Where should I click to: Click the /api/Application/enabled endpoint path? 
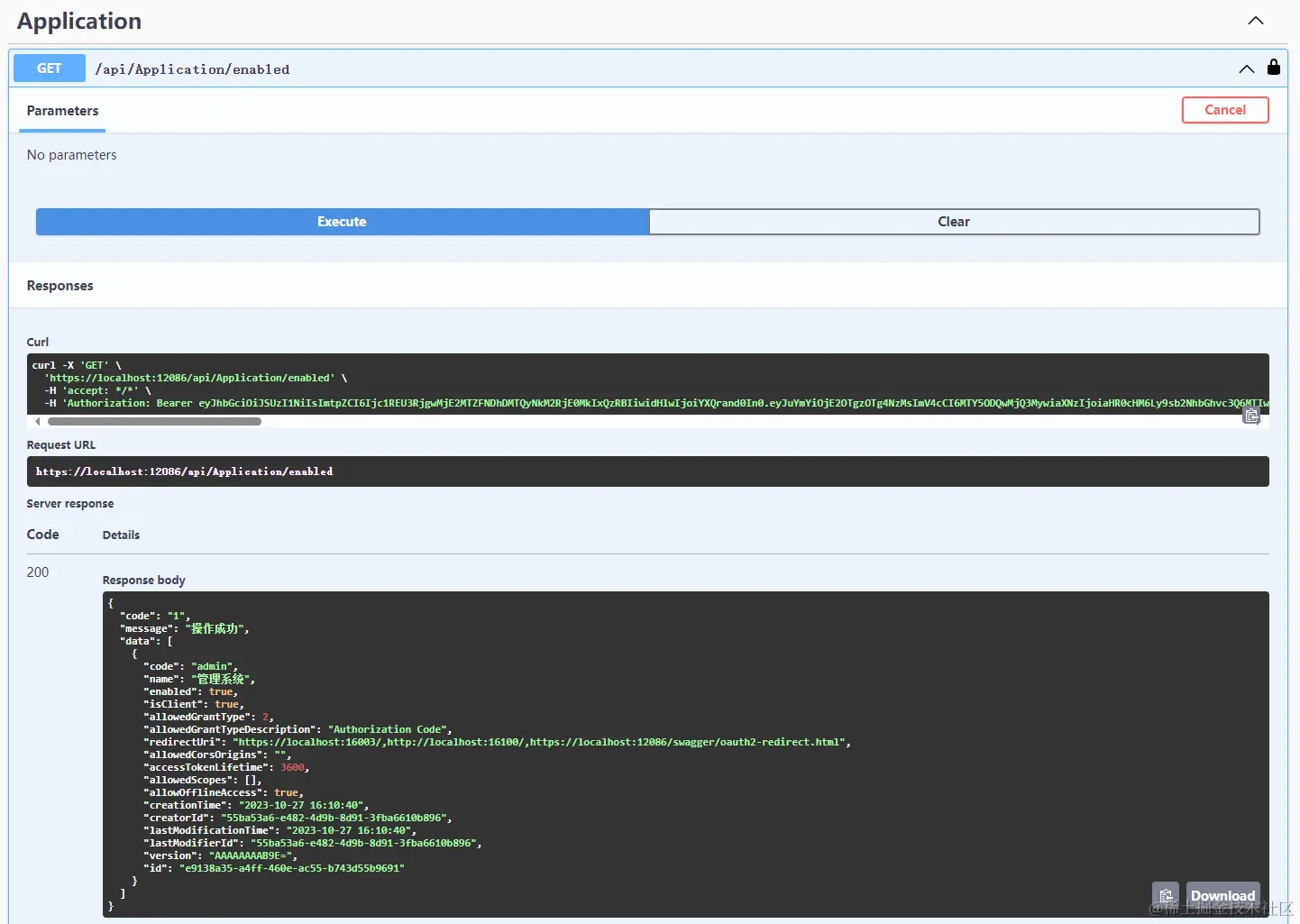(192, 69)
